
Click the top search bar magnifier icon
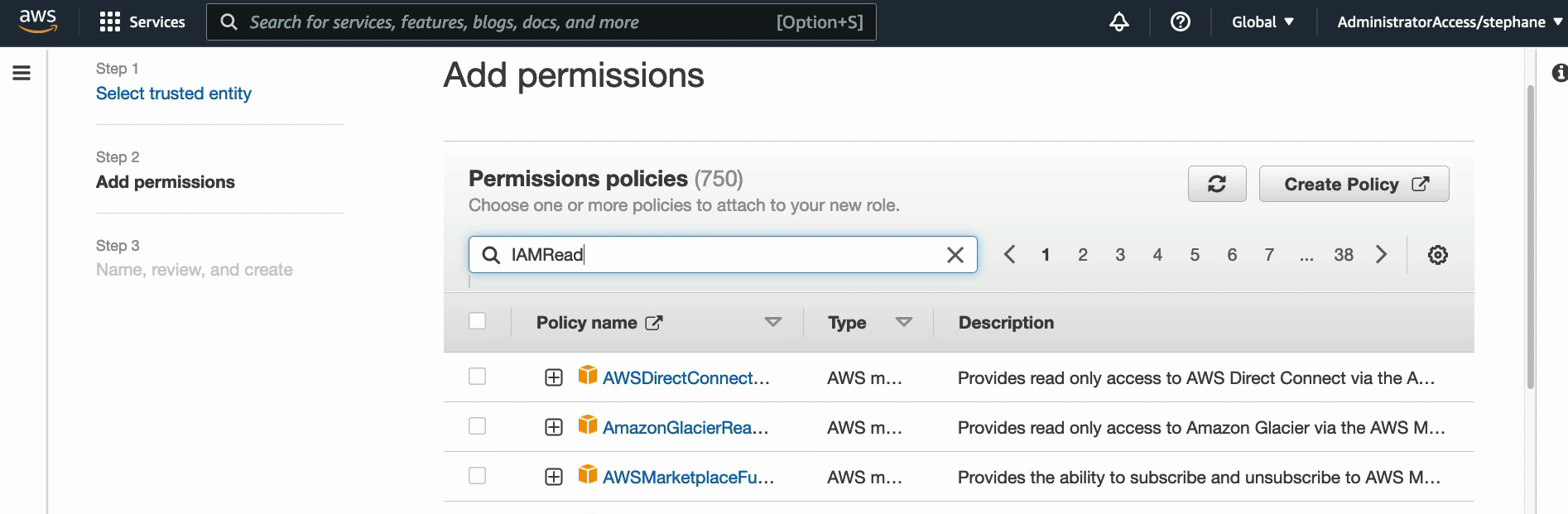coord(228,22)
